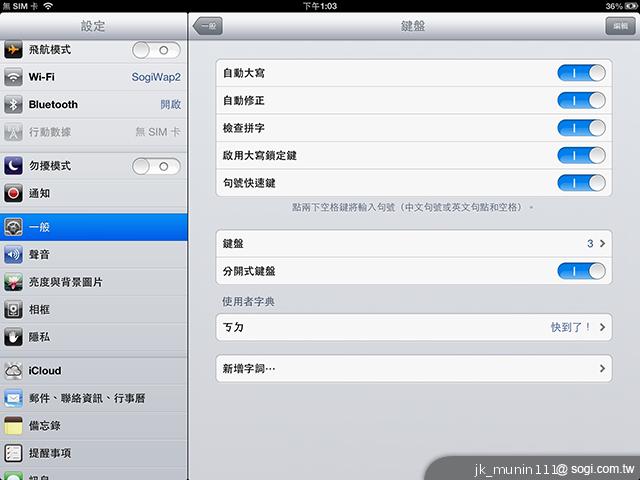Open Add New Word 新增字詞 chevron
This screenshot has height=480, width=640.
(602, 369)
